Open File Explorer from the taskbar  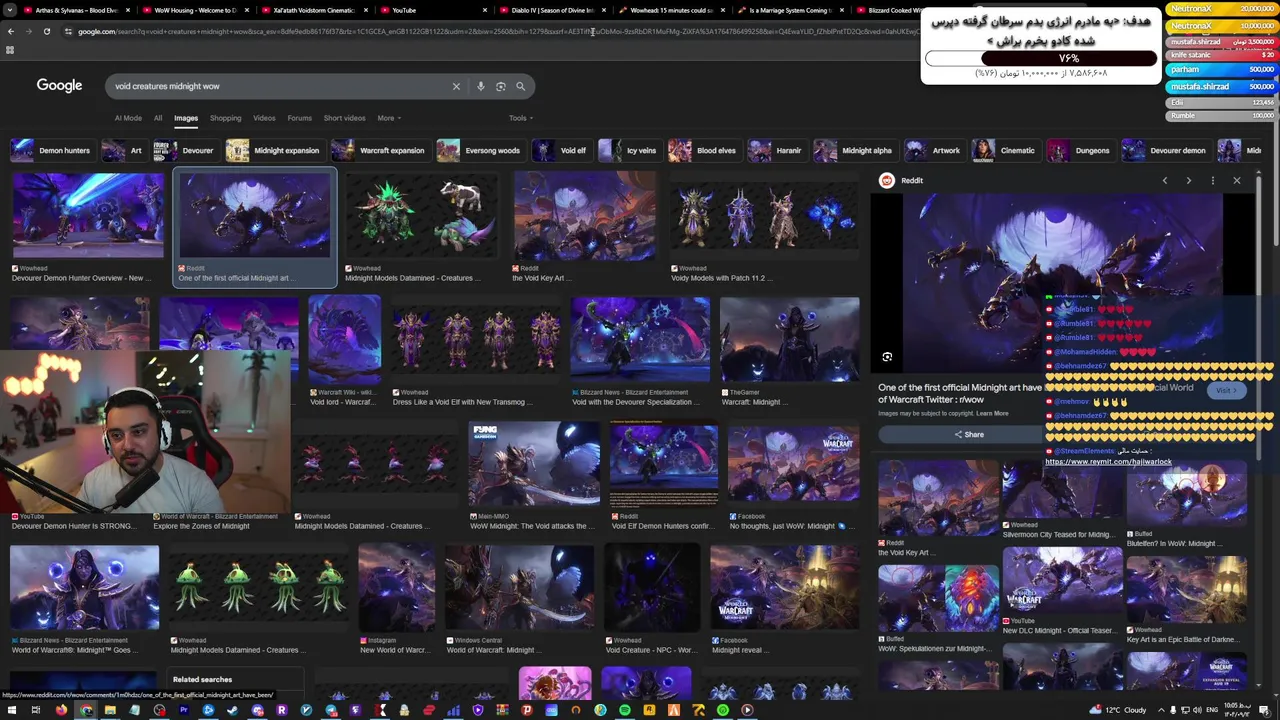pos(110,710)
